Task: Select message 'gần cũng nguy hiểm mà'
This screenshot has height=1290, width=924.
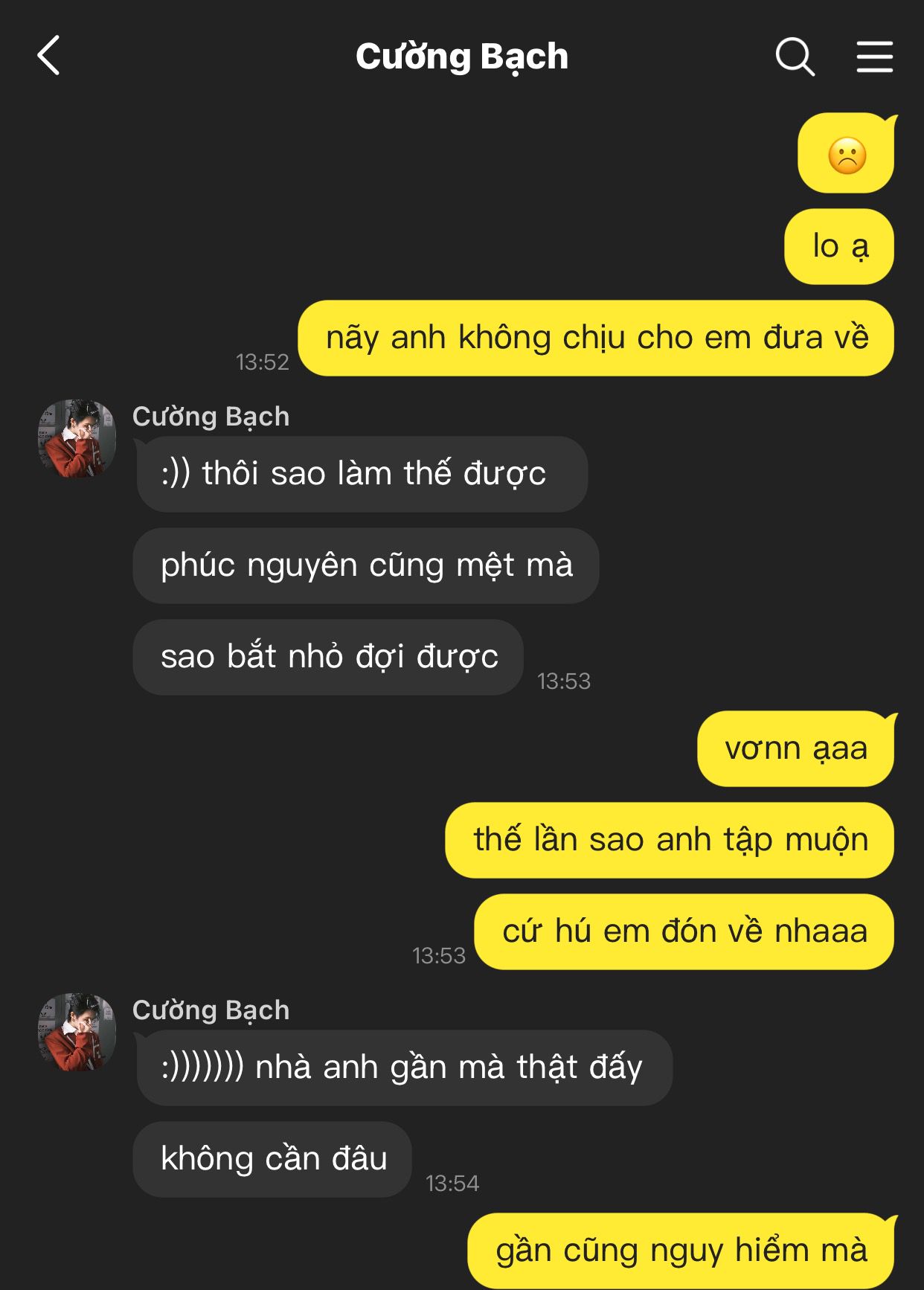Action: click(x=681, y=1251)
